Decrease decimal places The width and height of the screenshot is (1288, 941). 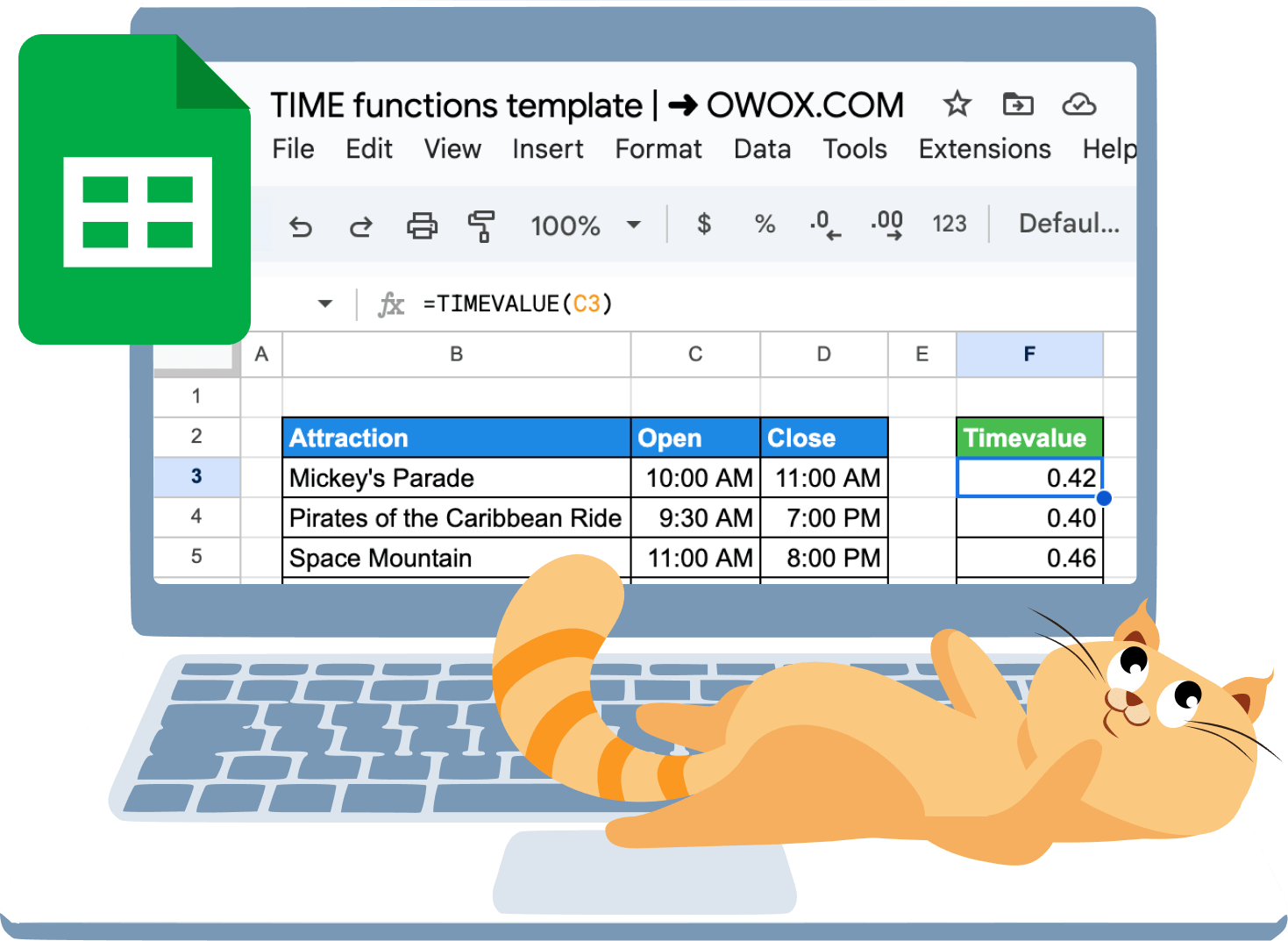pos(825,225)
